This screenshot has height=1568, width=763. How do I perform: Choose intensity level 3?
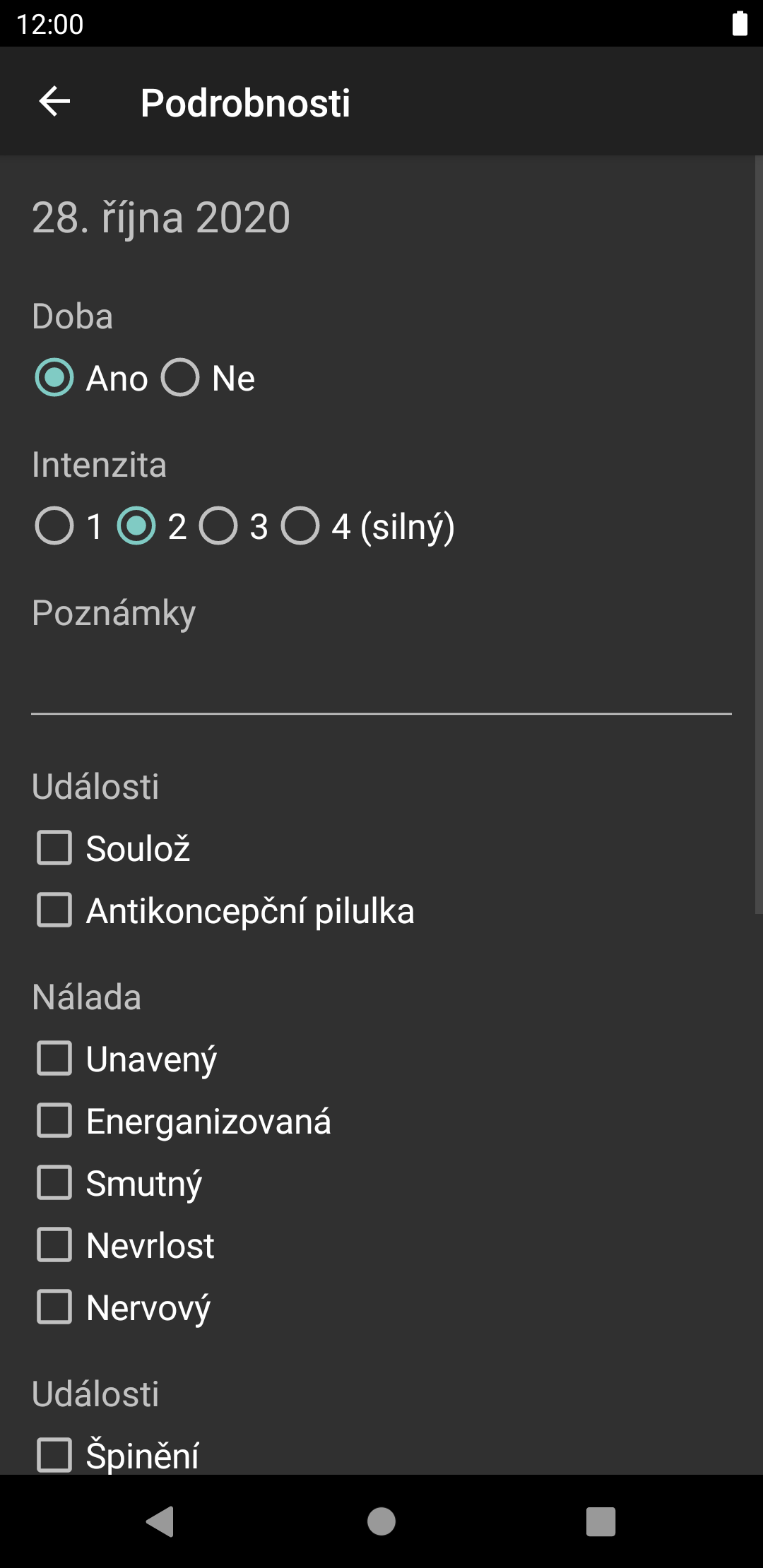pyautogui.click(x=218, y=526)
